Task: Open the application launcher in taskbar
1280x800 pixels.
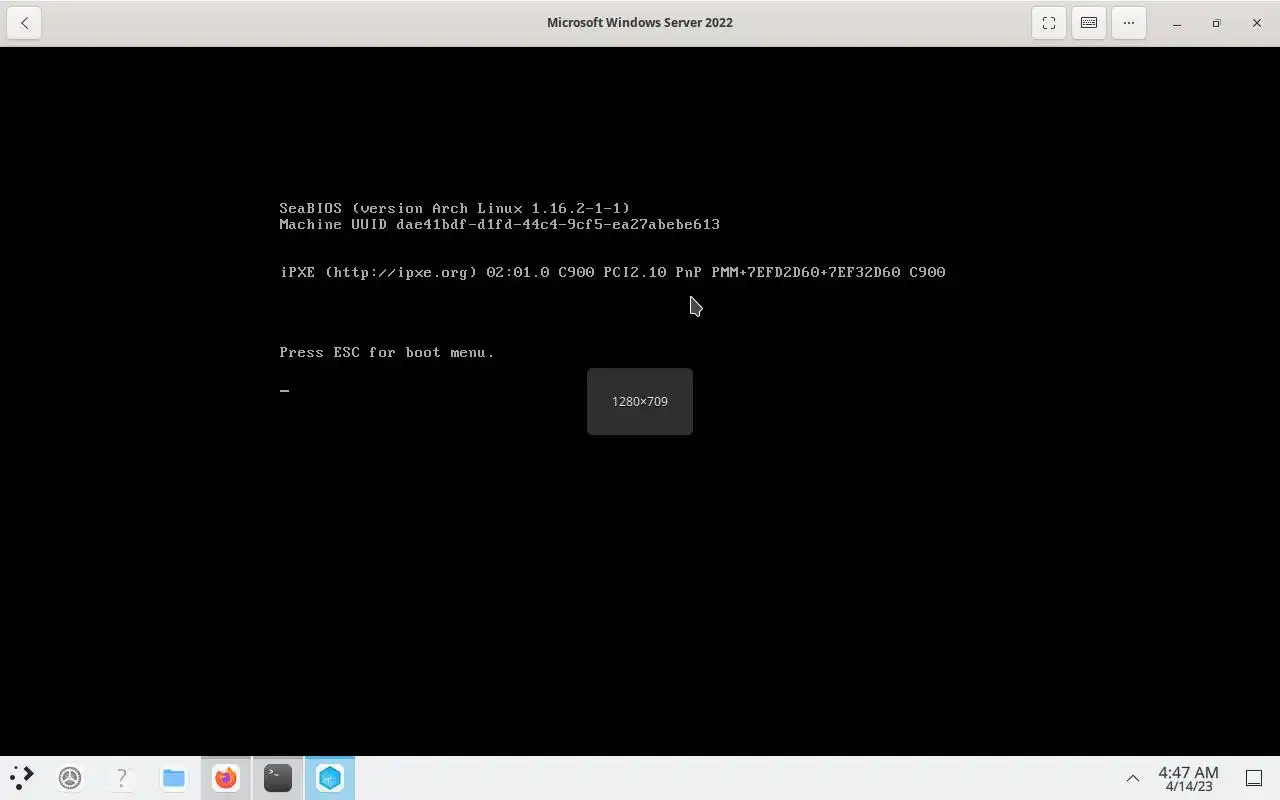Action: tap(22, 778)
